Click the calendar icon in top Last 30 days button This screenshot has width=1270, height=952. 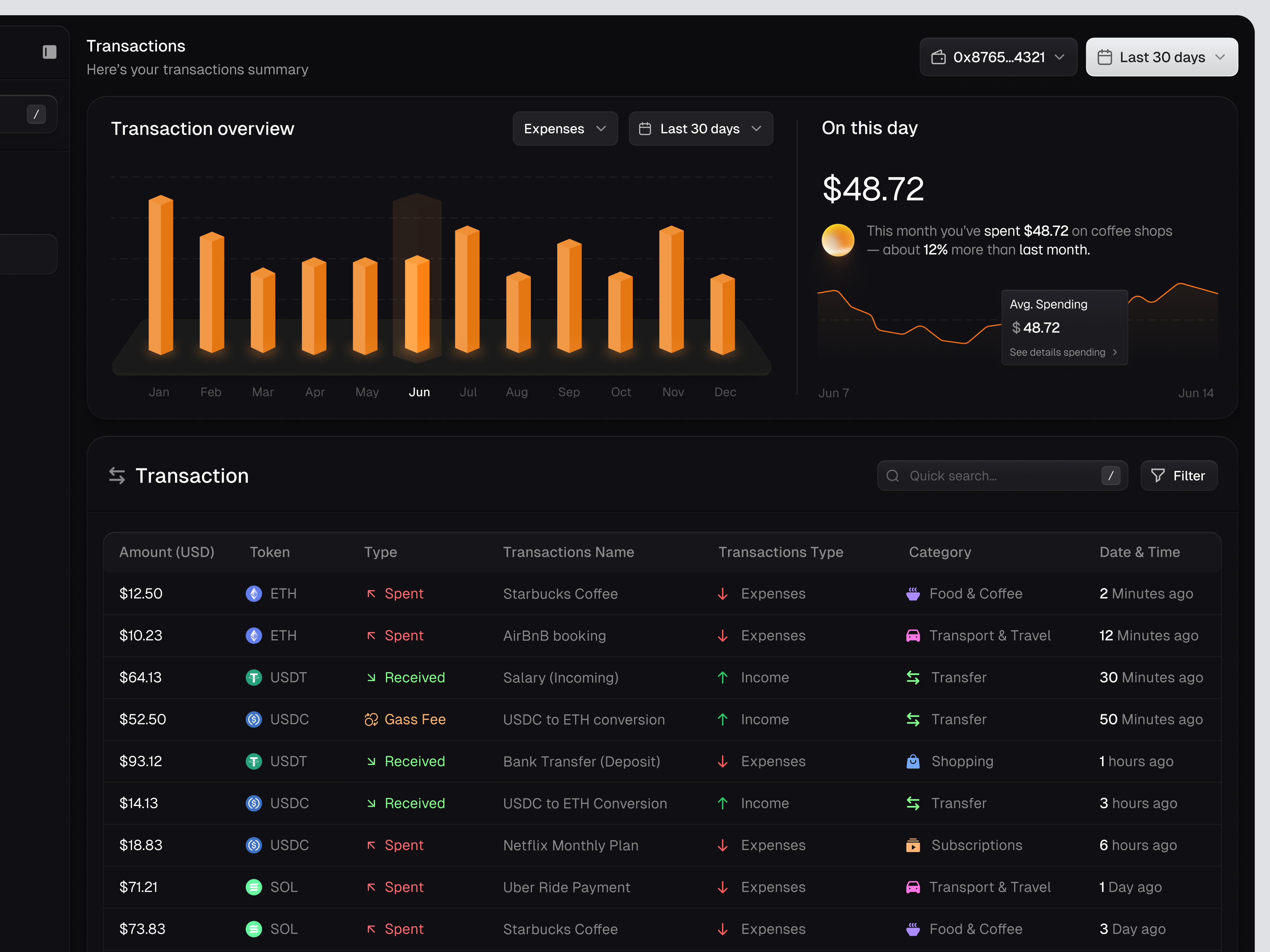tap(1105, 57)
